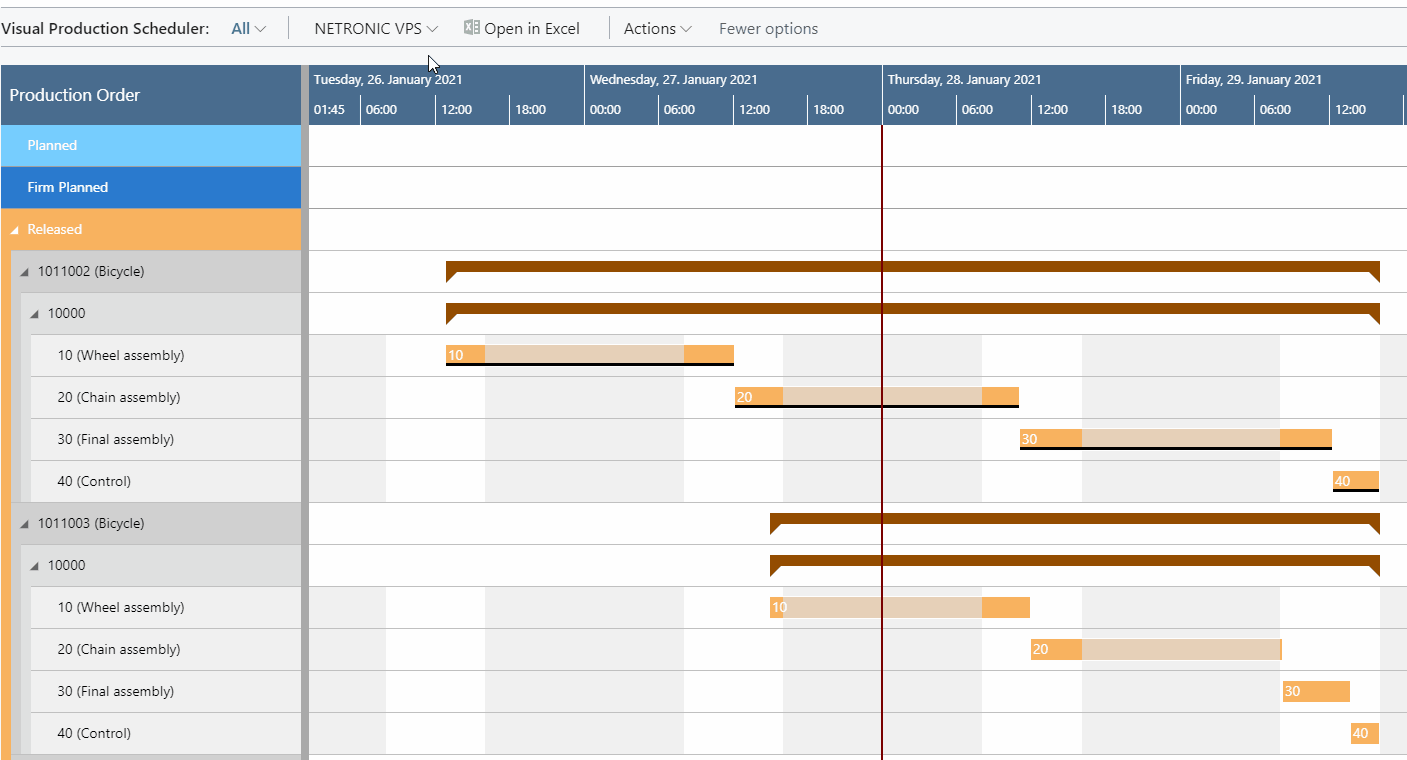
Task: Collapse production order 1011002 (Bicycle)
Action: coord(24,271)
